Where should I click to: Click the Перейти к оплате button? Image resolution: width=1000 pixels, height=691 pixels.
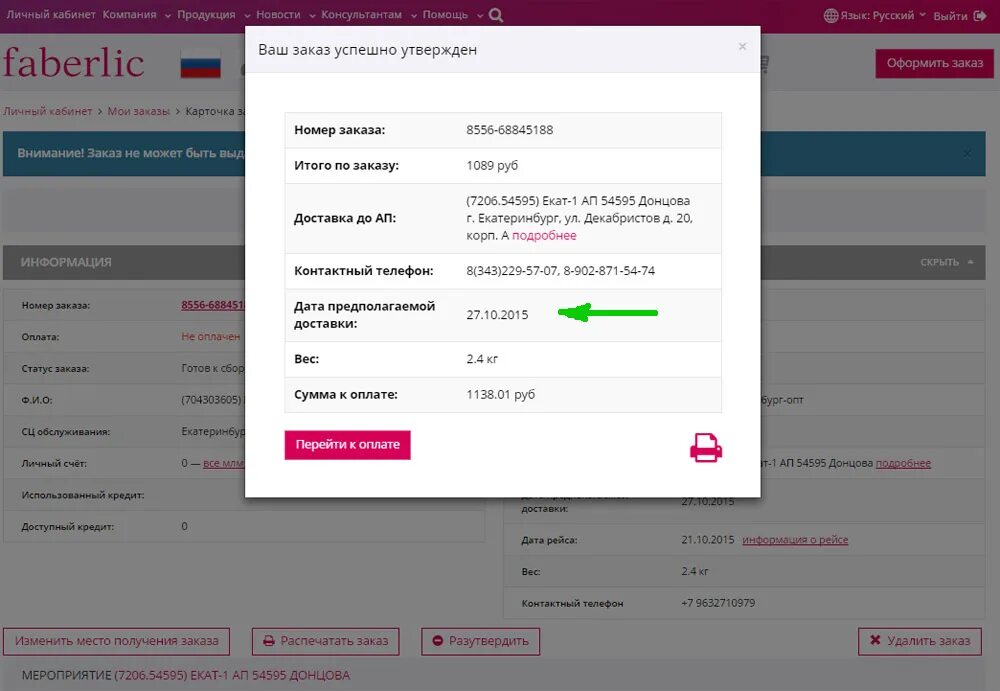click(x=347, y=445)
